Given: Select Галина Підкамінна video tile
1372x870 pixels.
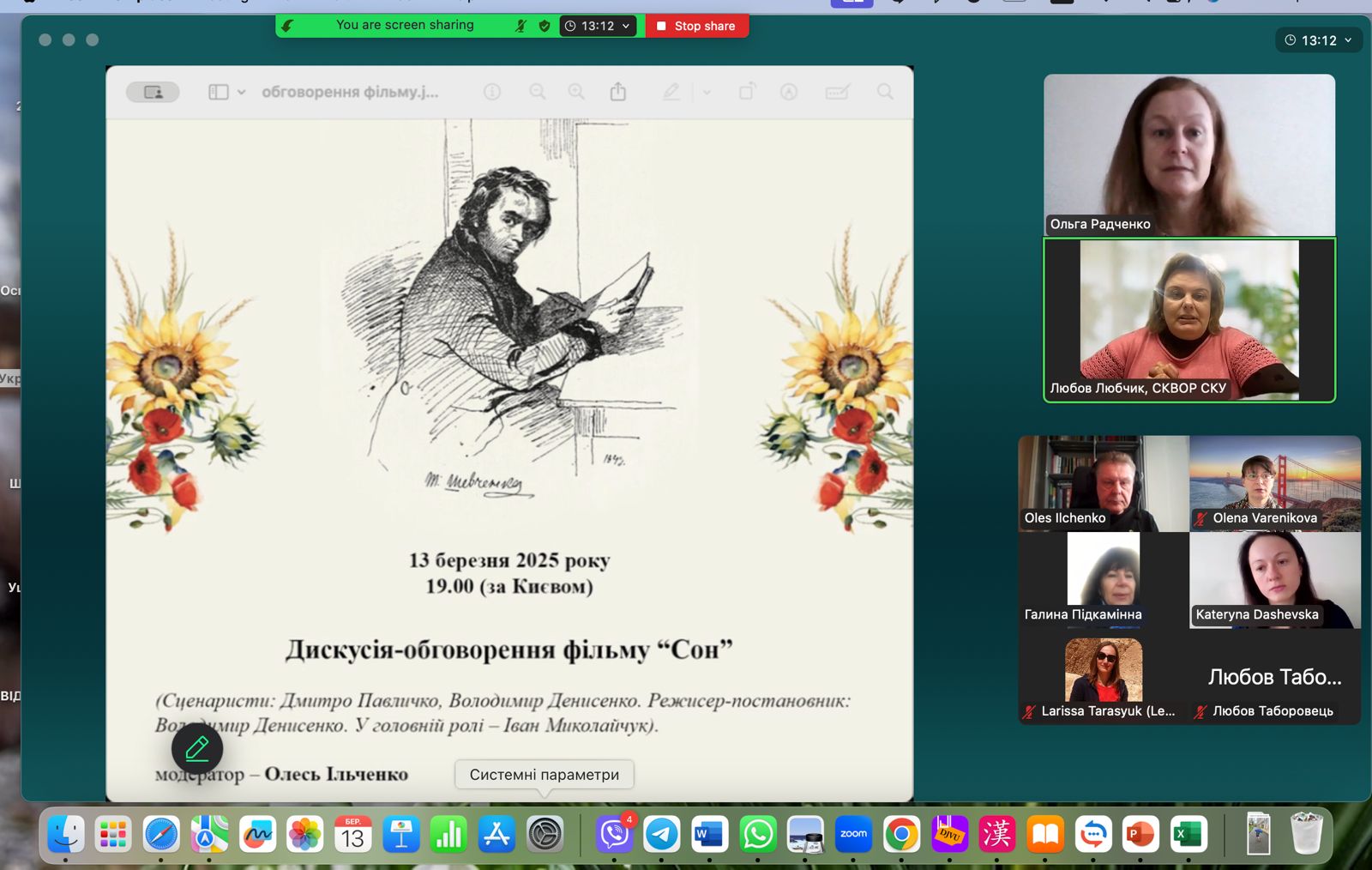Looking at the screenshot, I should (x=1104, y=580).
